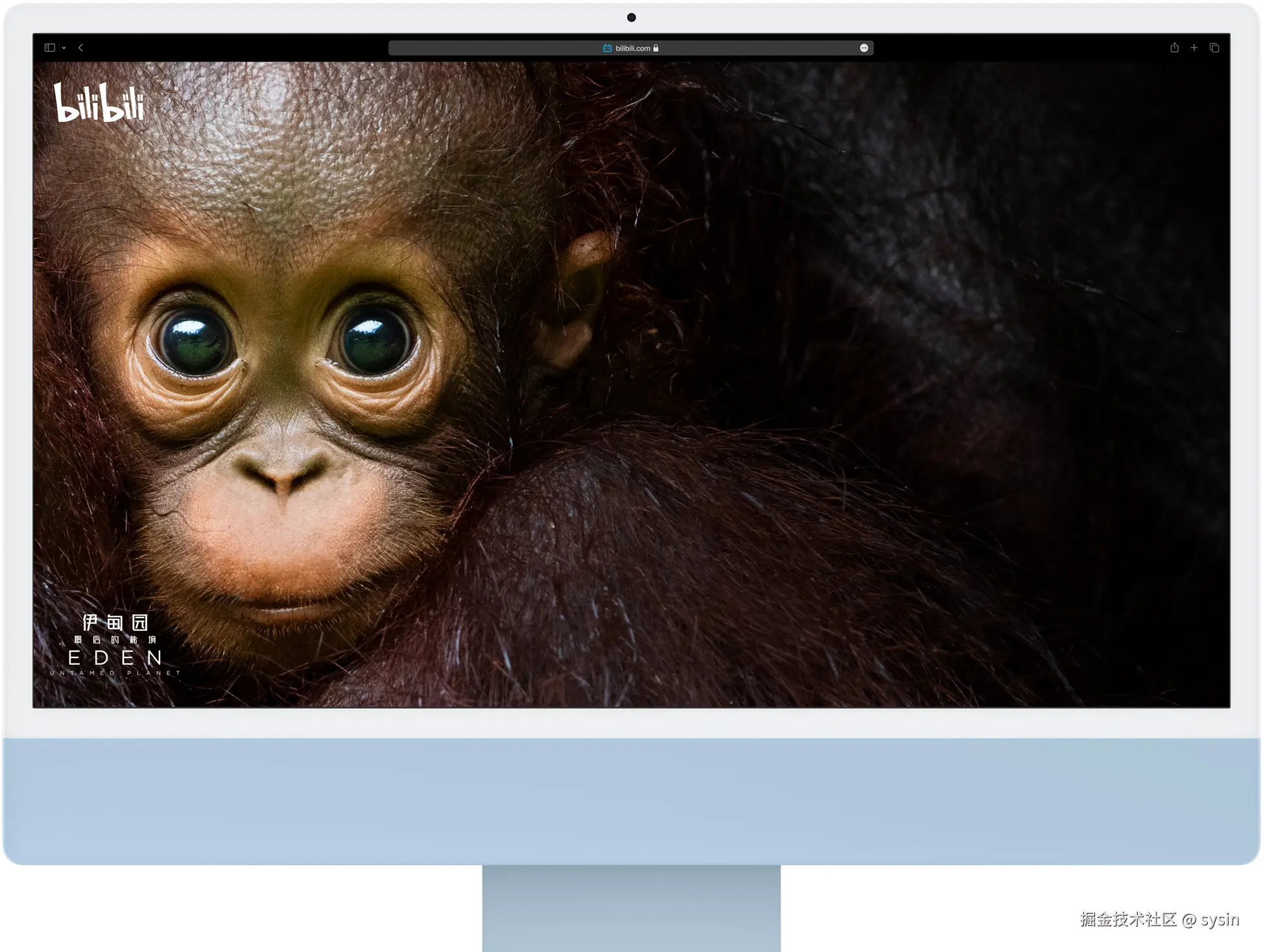The height and width of the screenshot is (952, 1263).
Task: Click the bilibili favicon in address bar
Action: [x=608, y=48]
